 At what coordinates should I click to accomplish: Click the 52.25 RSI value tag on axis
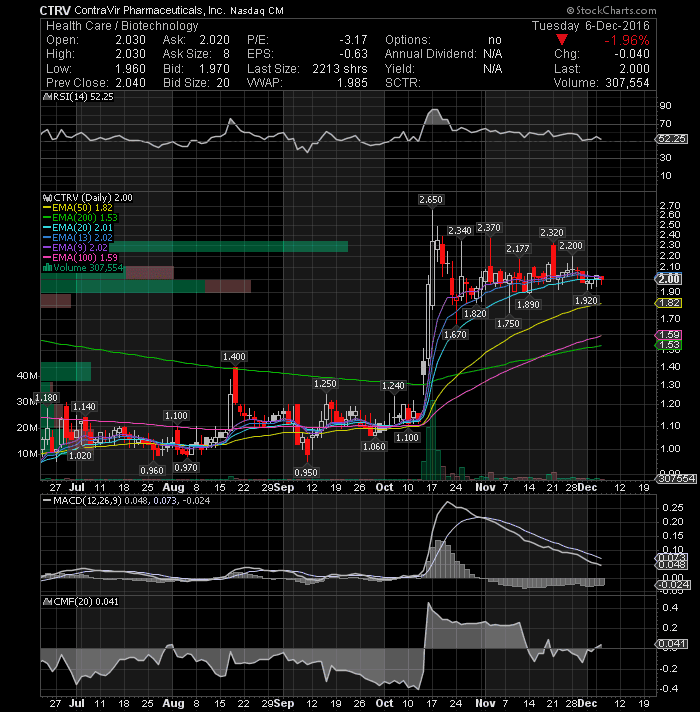(672, 138)
